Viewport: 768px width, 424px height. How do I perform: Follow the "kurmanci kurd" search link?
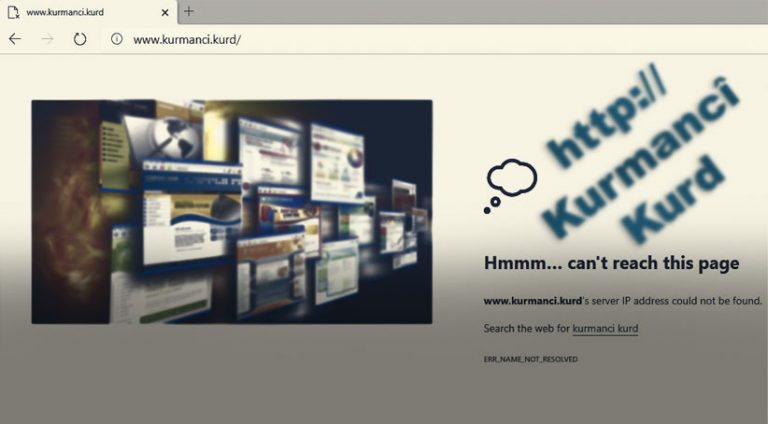click(605, 328)
